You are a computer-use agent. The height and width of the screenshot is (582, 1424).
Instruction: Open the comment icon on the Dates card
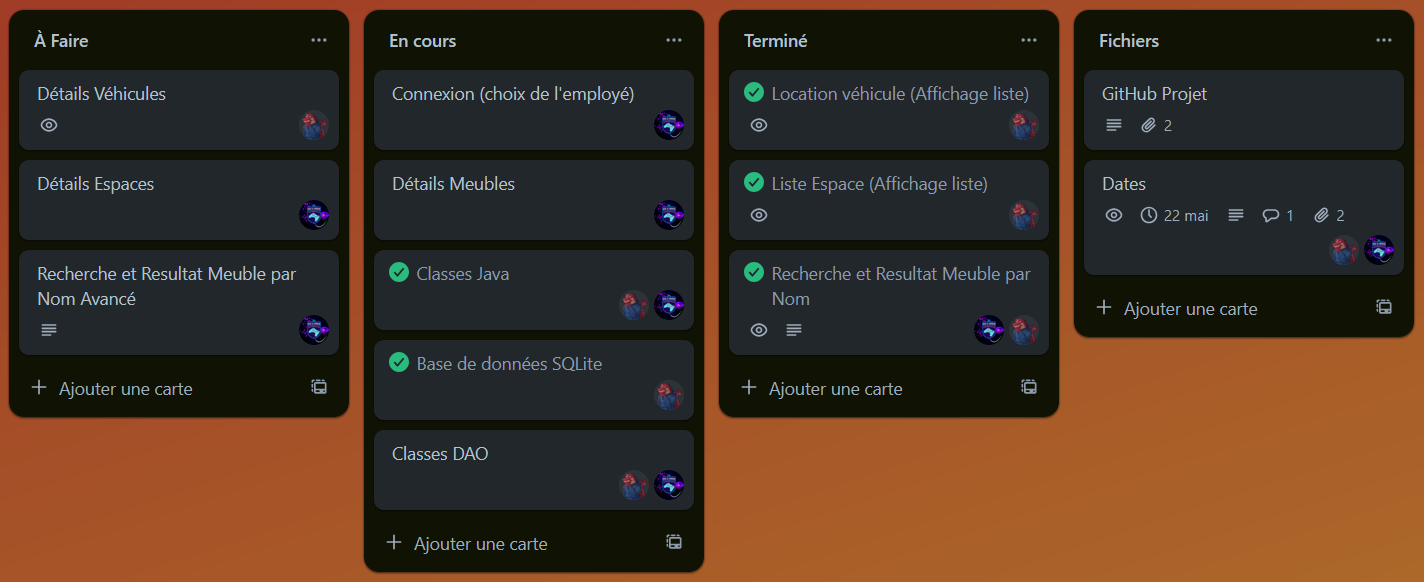(x=1272, y=214)
